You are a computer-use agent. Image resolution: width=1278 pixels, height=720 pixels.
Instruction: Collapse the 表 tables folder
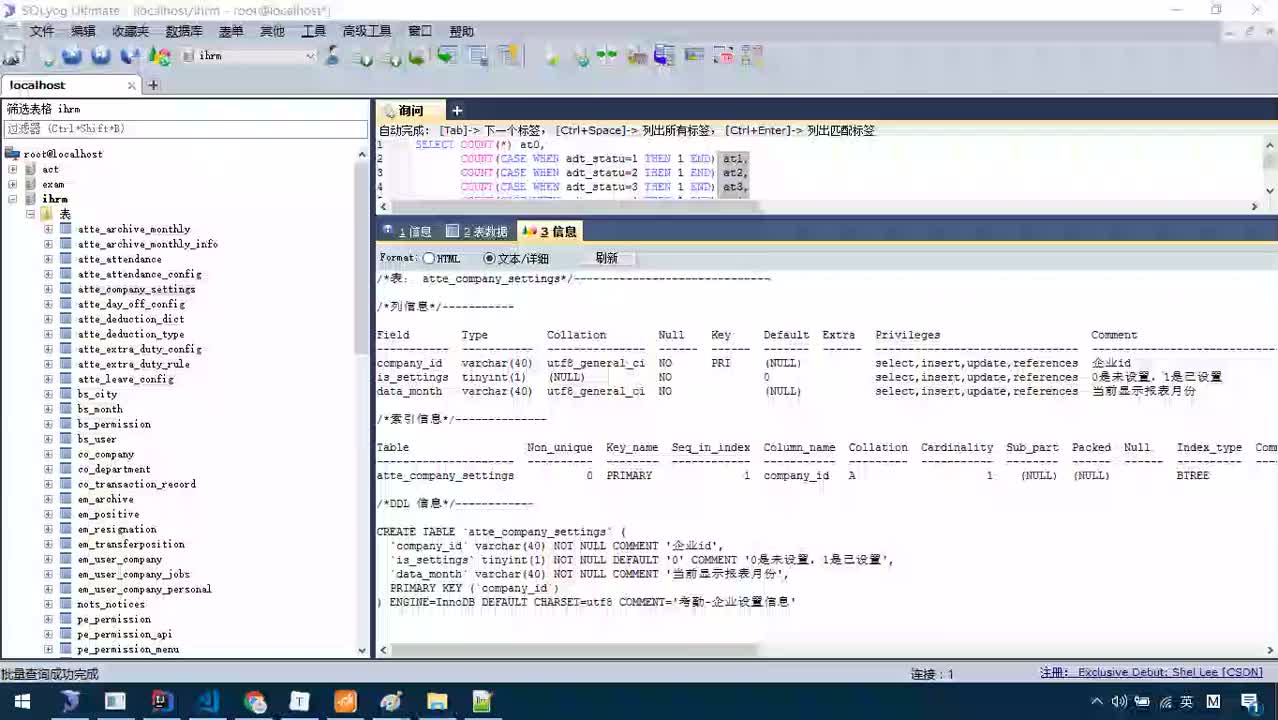click(30, 214)
